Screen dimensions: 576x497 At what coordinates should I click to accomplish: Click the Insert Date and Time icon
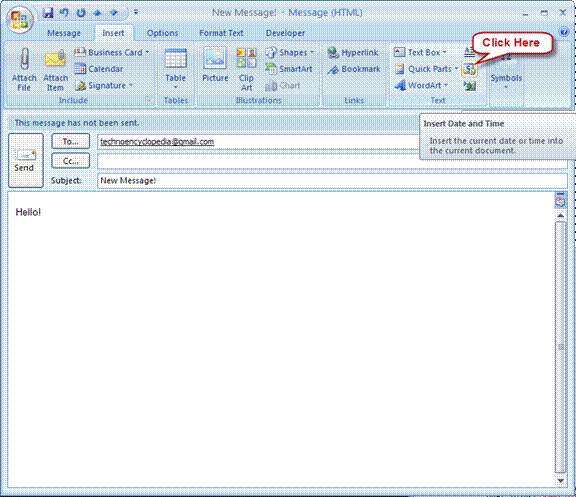point(469,69)
